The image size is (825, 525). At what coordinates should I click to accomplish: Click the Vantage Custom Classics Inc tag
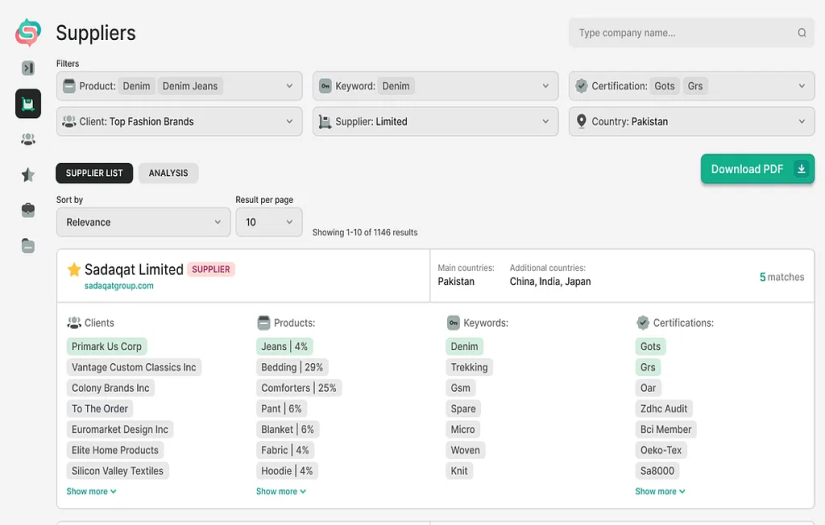point(134,367)
